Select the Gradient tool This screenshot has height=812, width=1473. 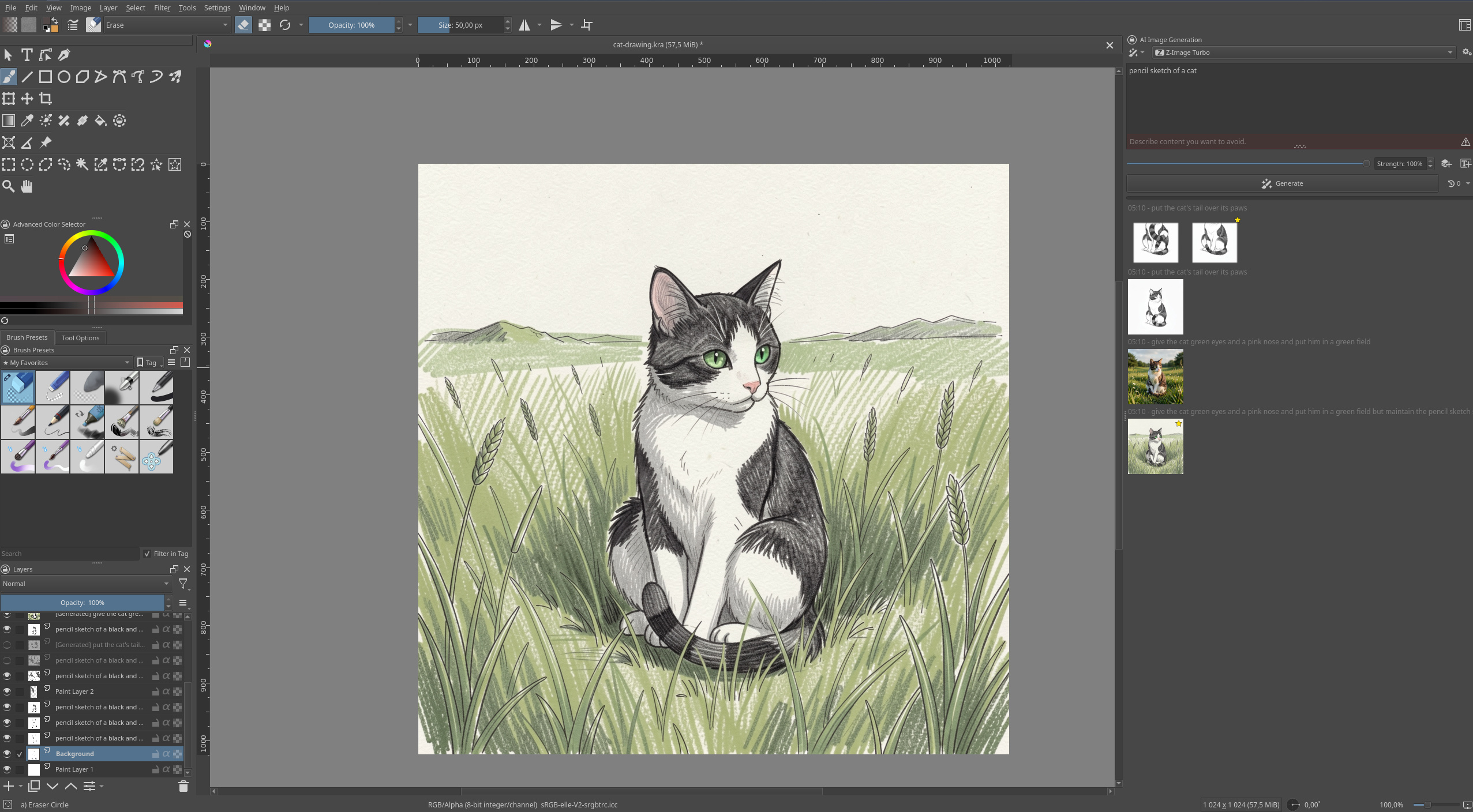(x=9, y=120)
